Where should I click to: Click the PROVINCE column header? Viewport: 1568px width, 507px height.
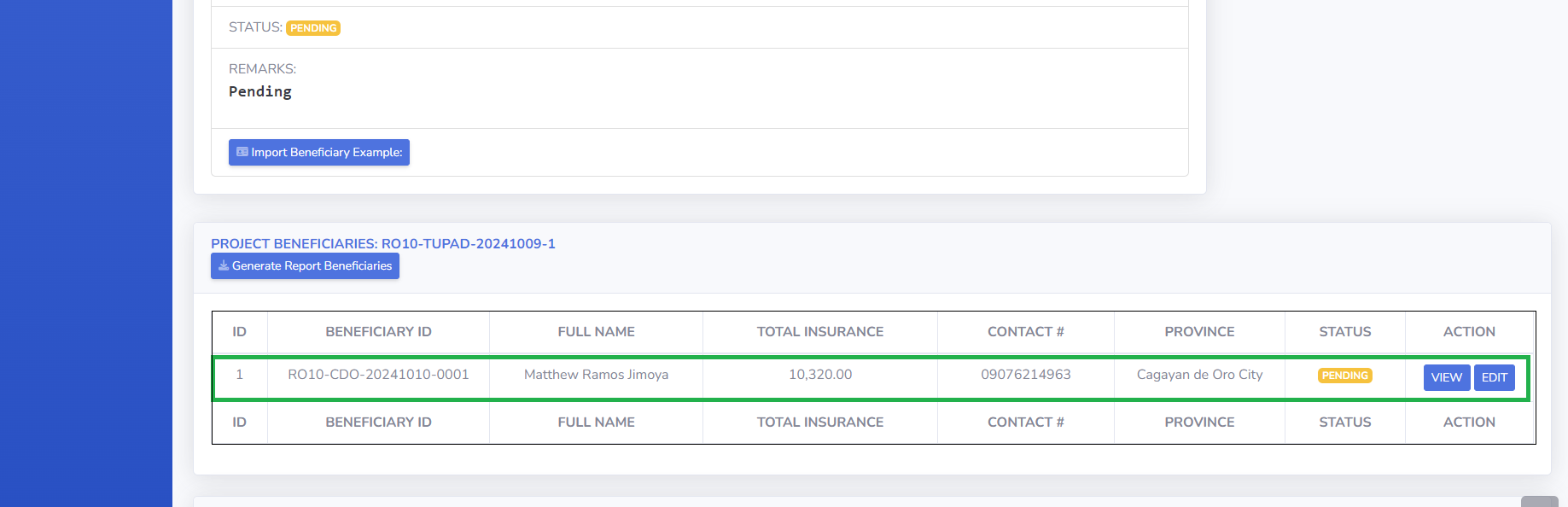click(x=1199, y=331)
